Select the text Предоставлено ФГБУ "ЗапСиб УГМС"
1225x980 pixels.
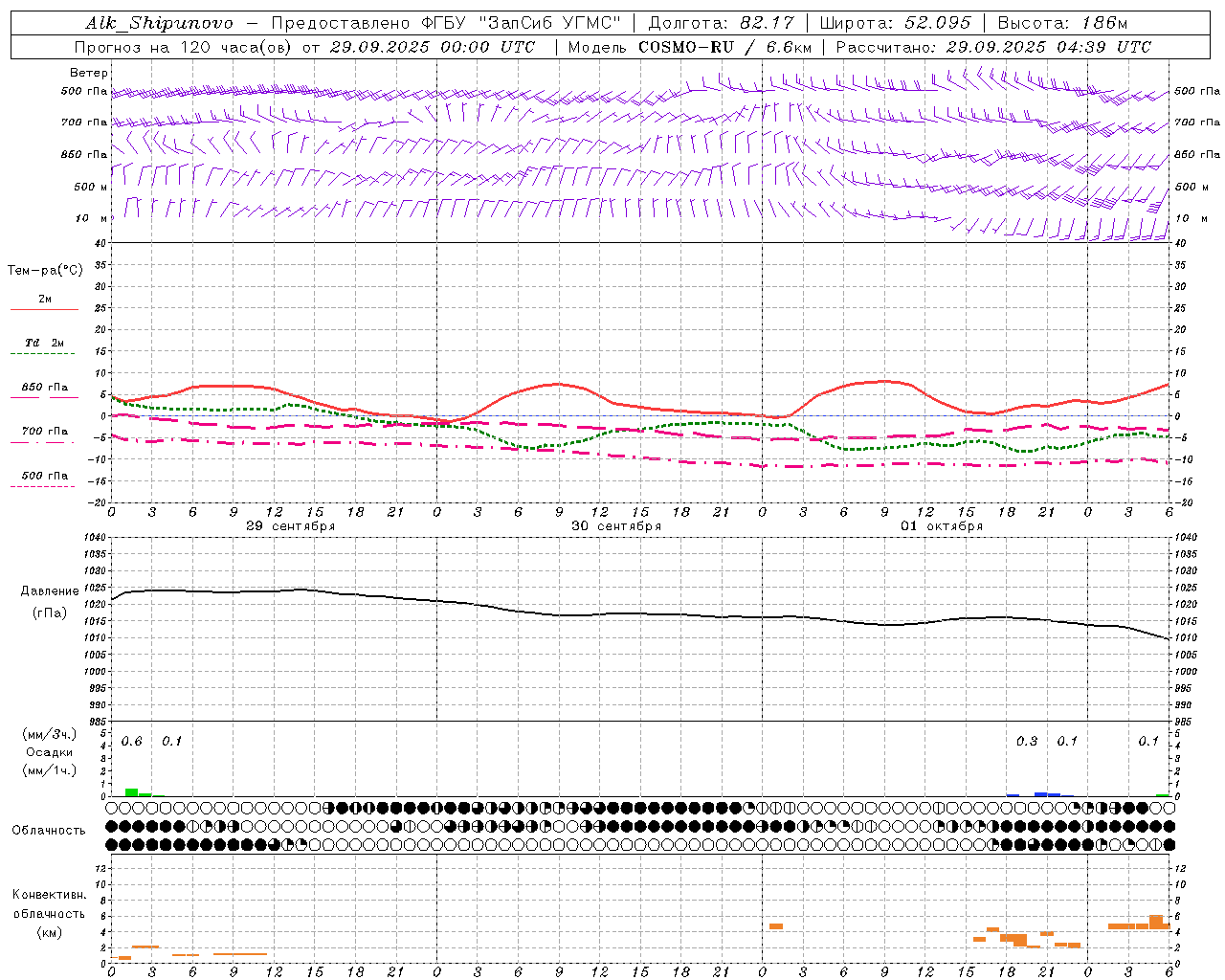447,23
